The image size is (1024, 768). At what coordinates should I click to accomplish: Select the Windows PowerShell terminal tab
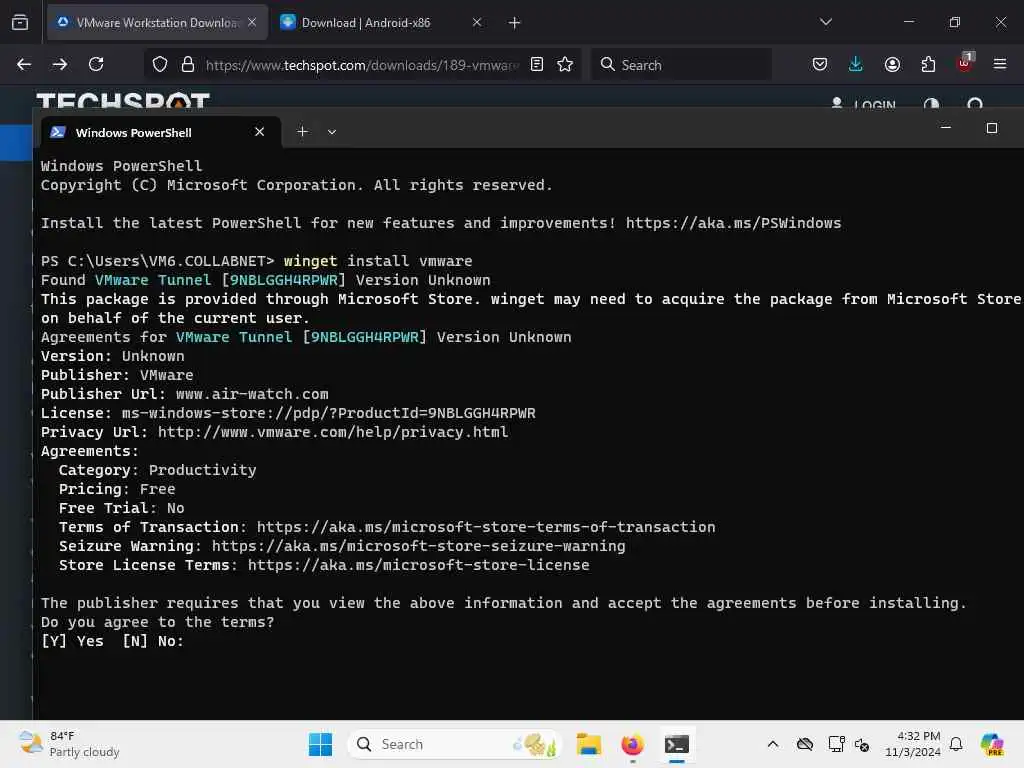pyautogui.click(x=161, y=133)
